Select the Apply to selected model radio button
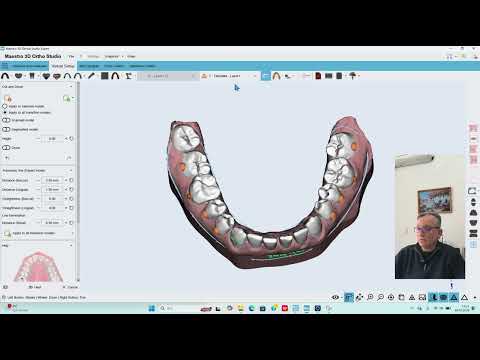Image resolution: width=480 pixels, height=360 pixels. click(5, 106)
